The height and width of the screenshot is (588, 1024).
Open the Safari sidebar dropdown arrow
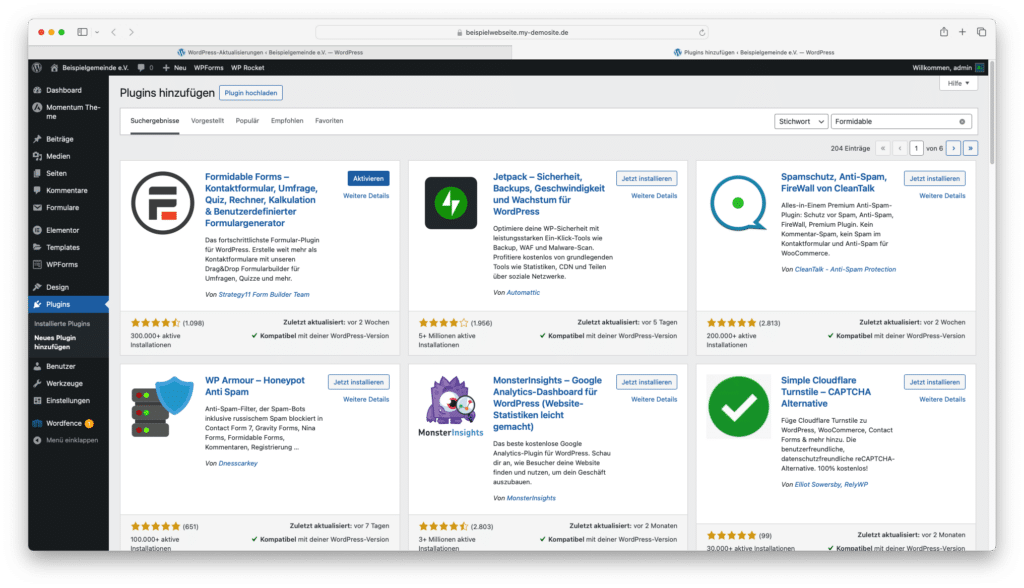(x=97, y=32)
